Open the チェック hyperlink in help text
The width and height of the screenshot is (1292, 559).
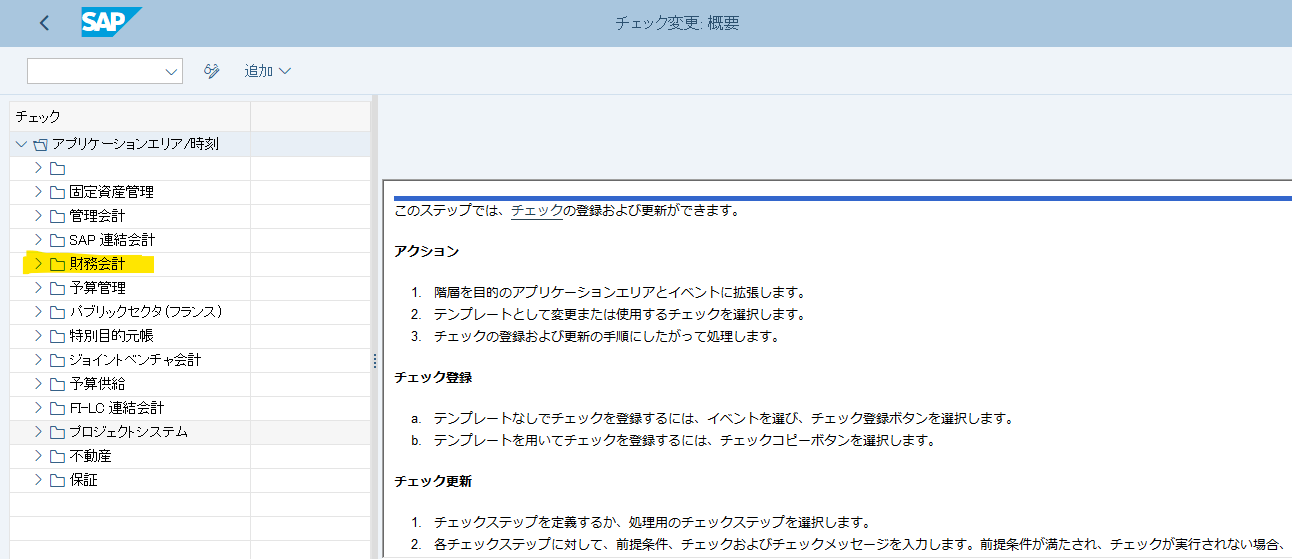(x=537, y=211)
